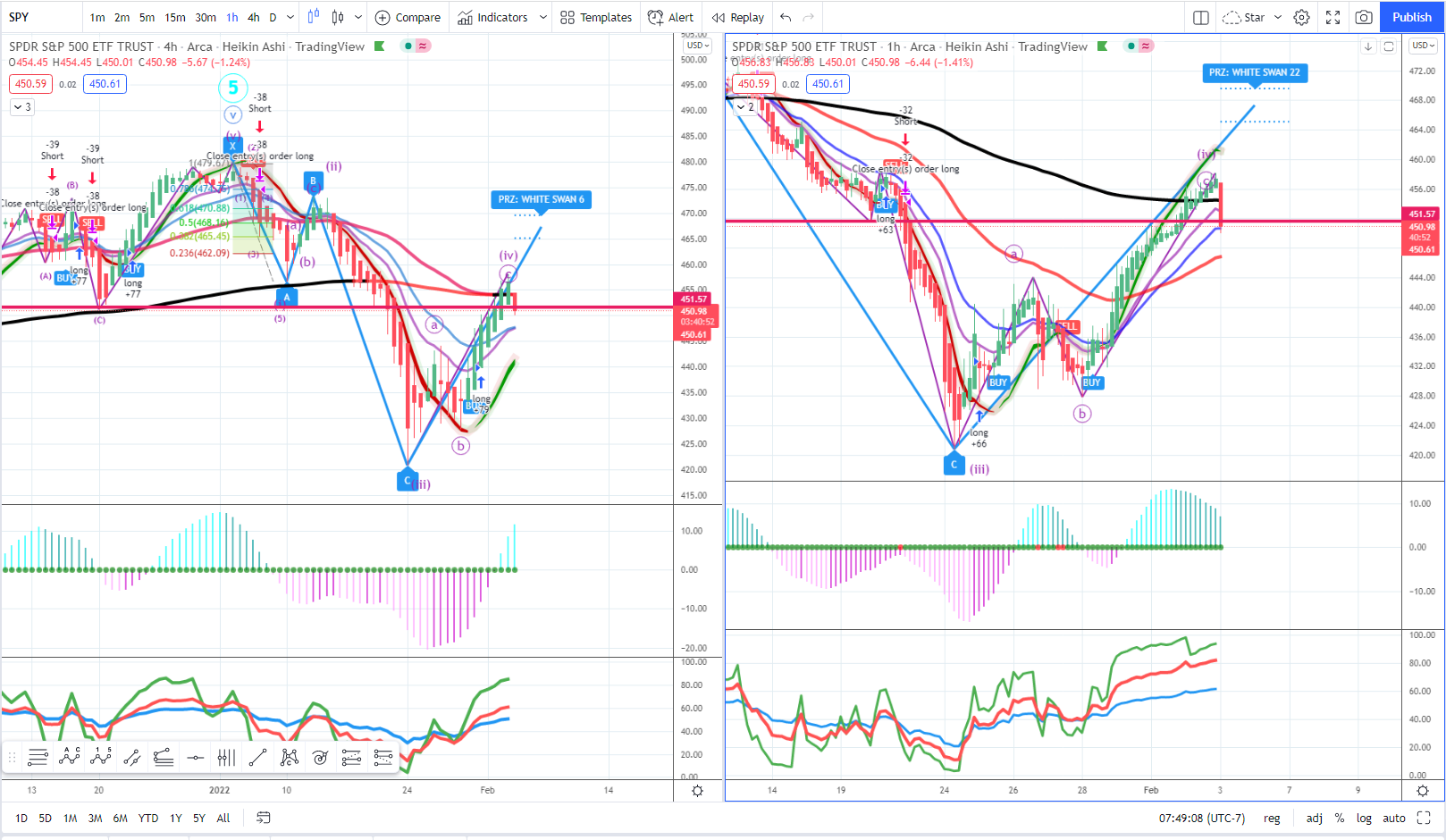Toggle log scale on price axis
The image size is (1446, 840).
pyautogui.click(x=1364, y=818)
